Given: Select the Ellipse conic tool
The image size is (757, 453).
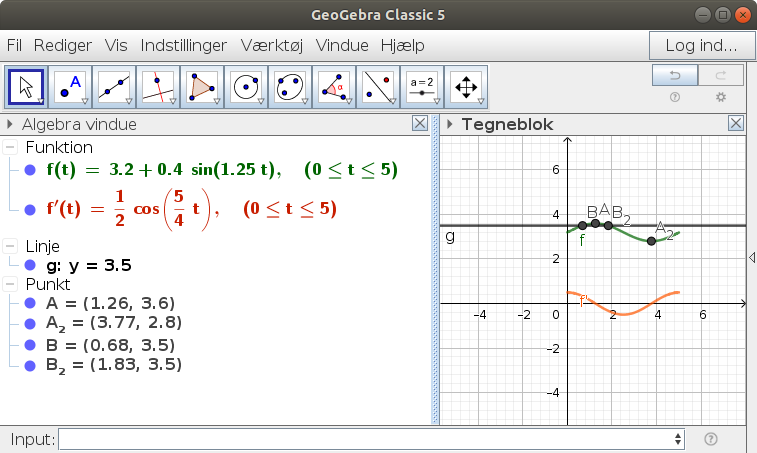Looking at the screenshot, I should (290, 87).
